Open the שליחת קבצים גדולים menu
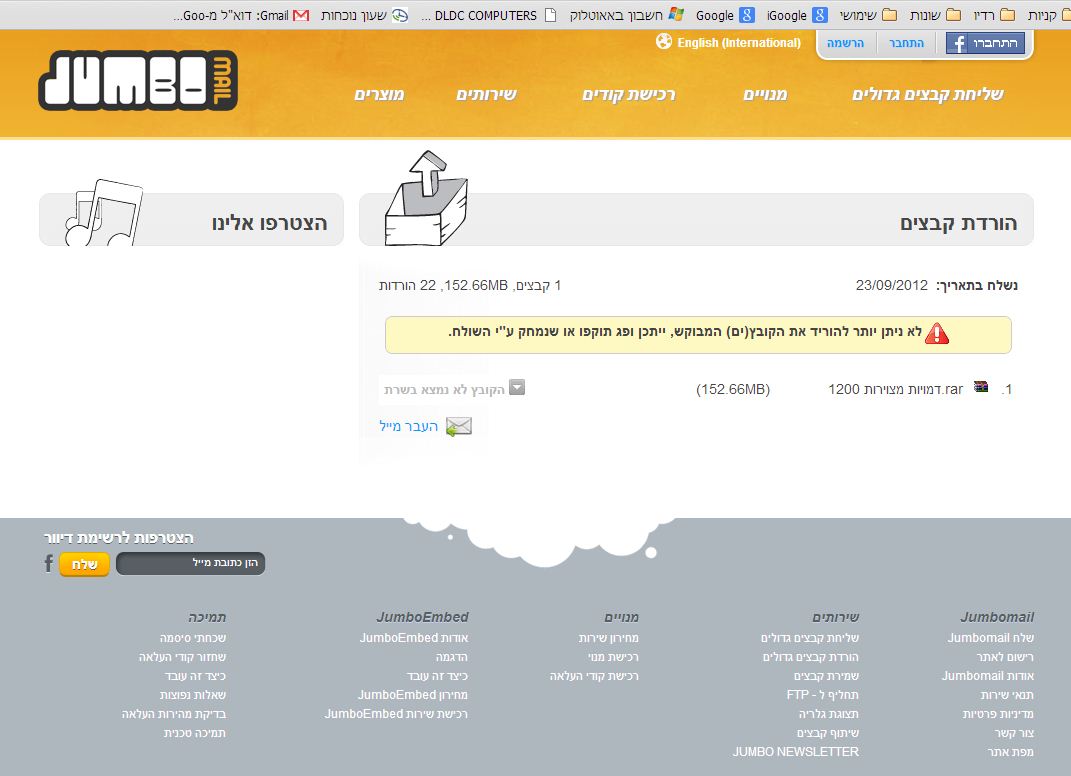The image size is (1071, 776). 928,94
